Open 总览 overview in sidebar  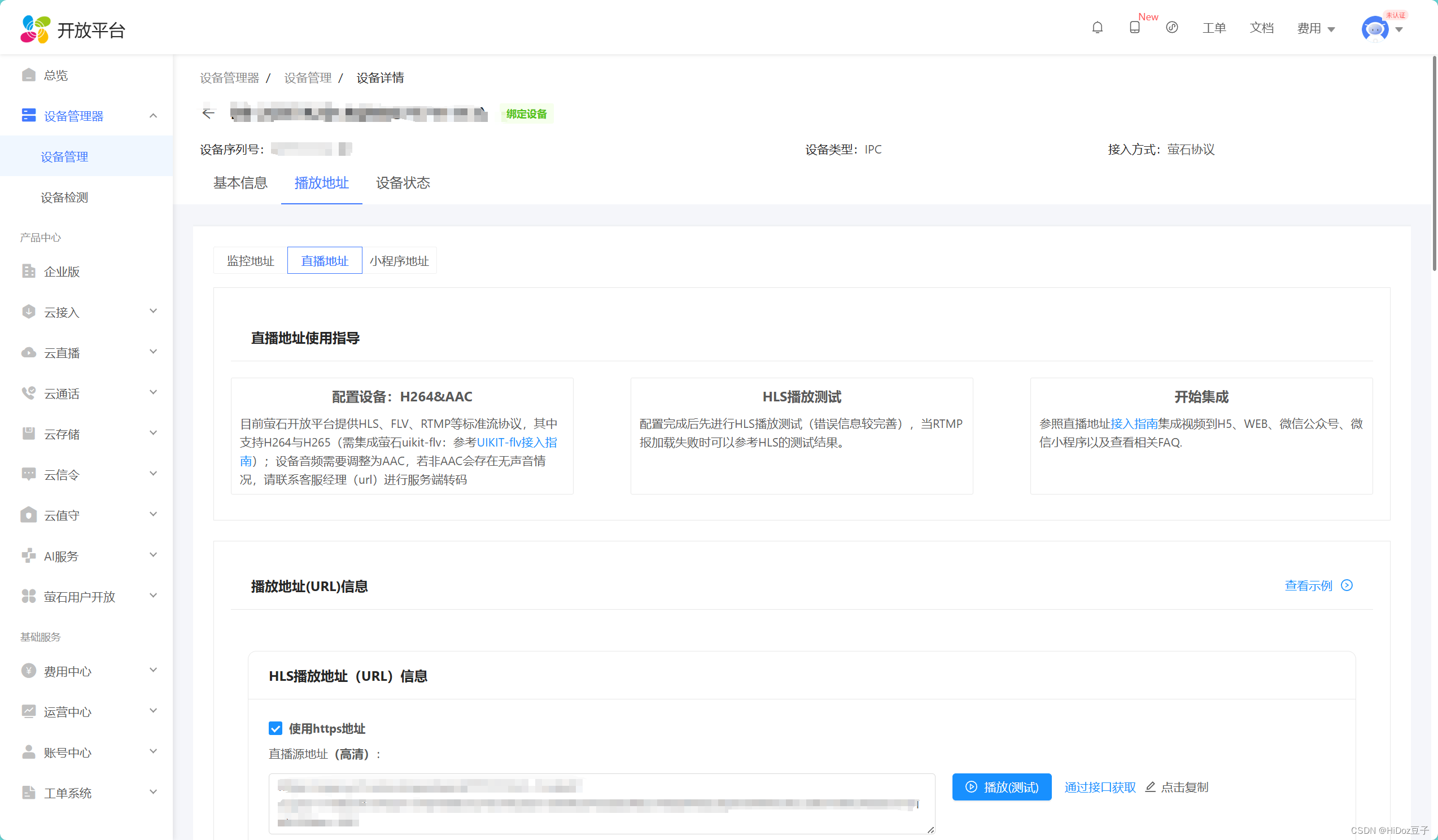pos(55,75)
